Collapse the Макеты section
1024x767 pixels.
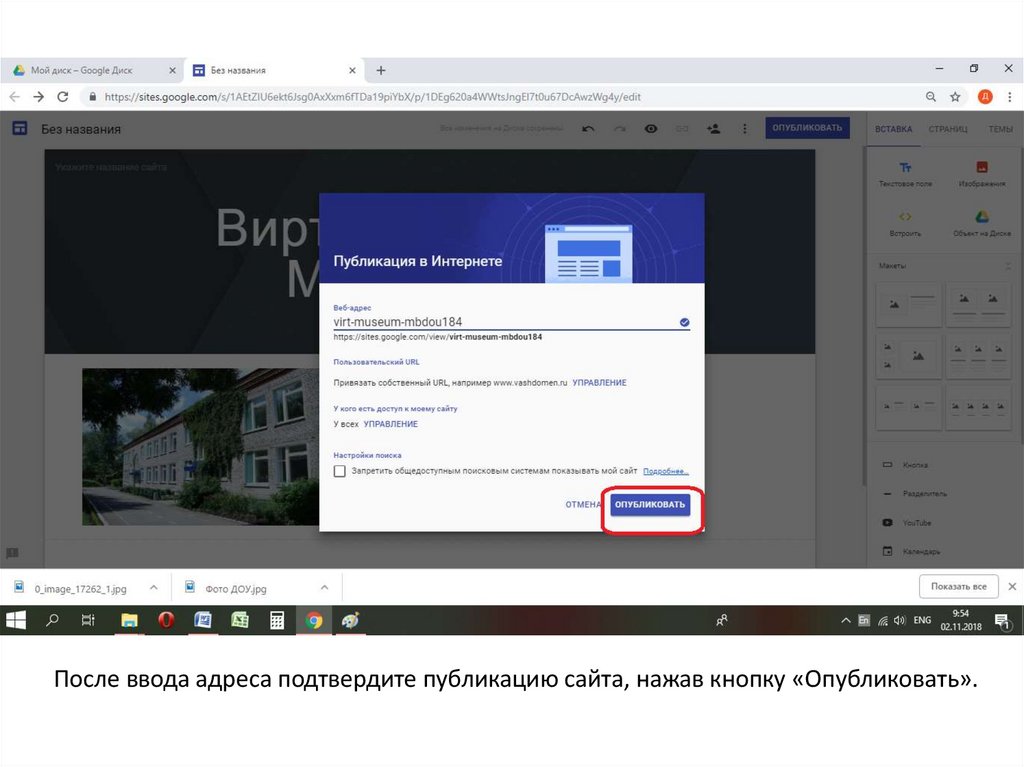point(1008,266)
